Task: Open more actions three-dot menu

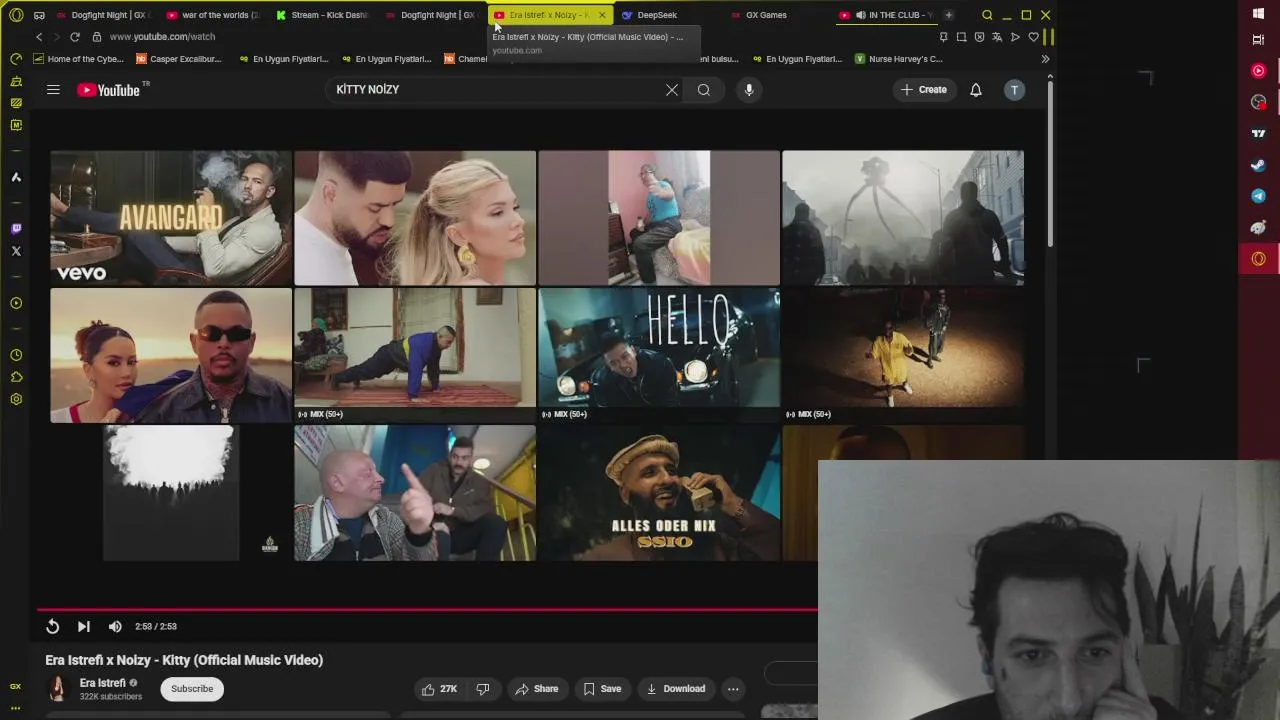Action: click(733, 689)
